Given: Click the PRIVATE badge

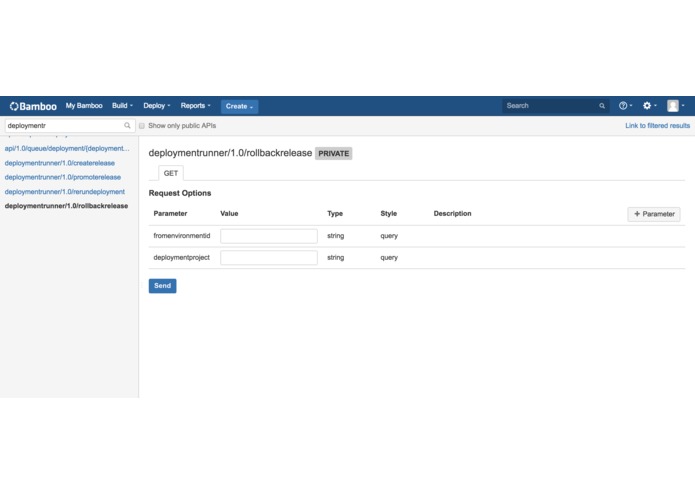Looking at the screenshot, I should 333,154.
